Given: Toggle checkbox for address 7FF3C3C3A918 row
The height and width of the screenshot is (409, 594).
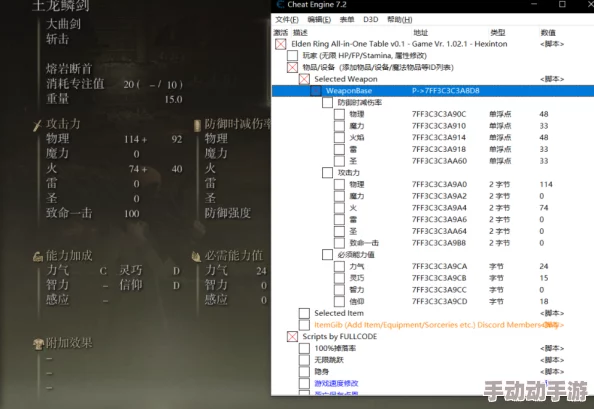Looking at the screenshot, I should (339, 149).
